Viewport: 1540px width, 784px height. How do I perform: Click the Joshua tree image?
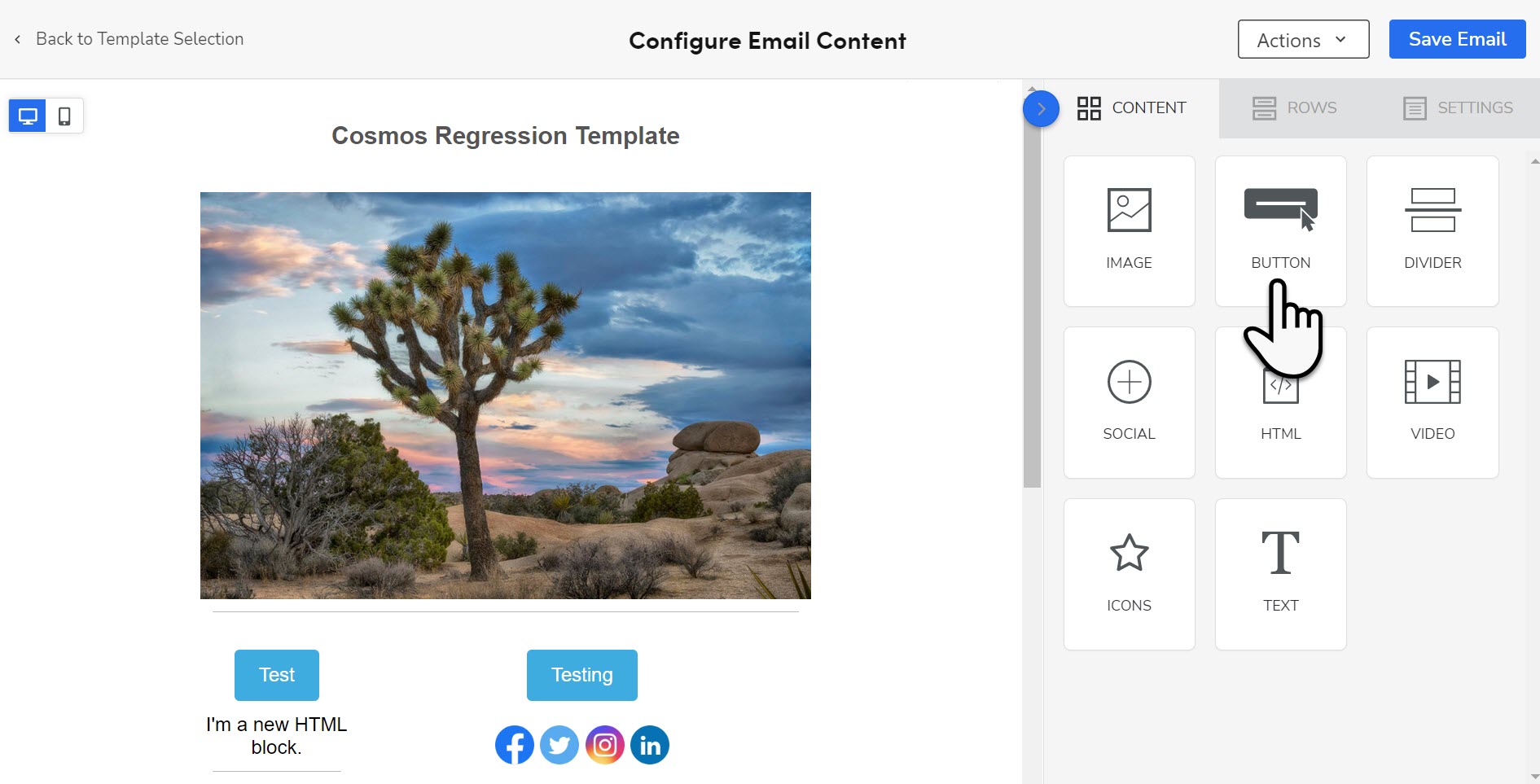505,396
